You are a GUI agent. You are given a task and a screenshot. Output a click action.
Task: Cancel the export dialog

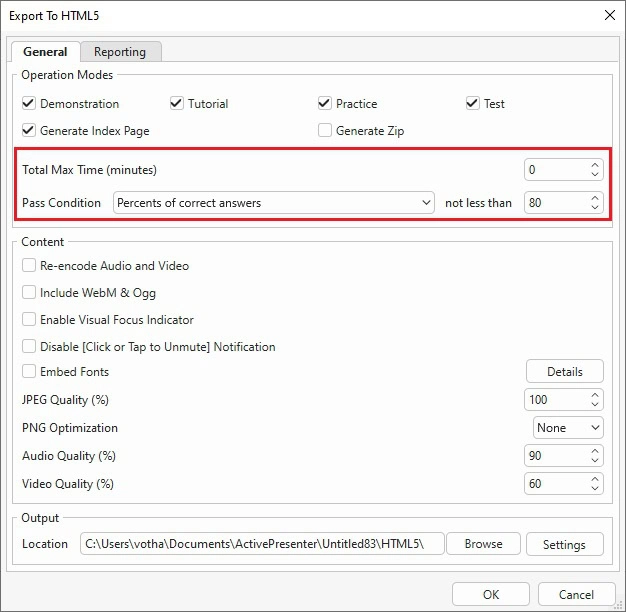(x=576, y=594)
